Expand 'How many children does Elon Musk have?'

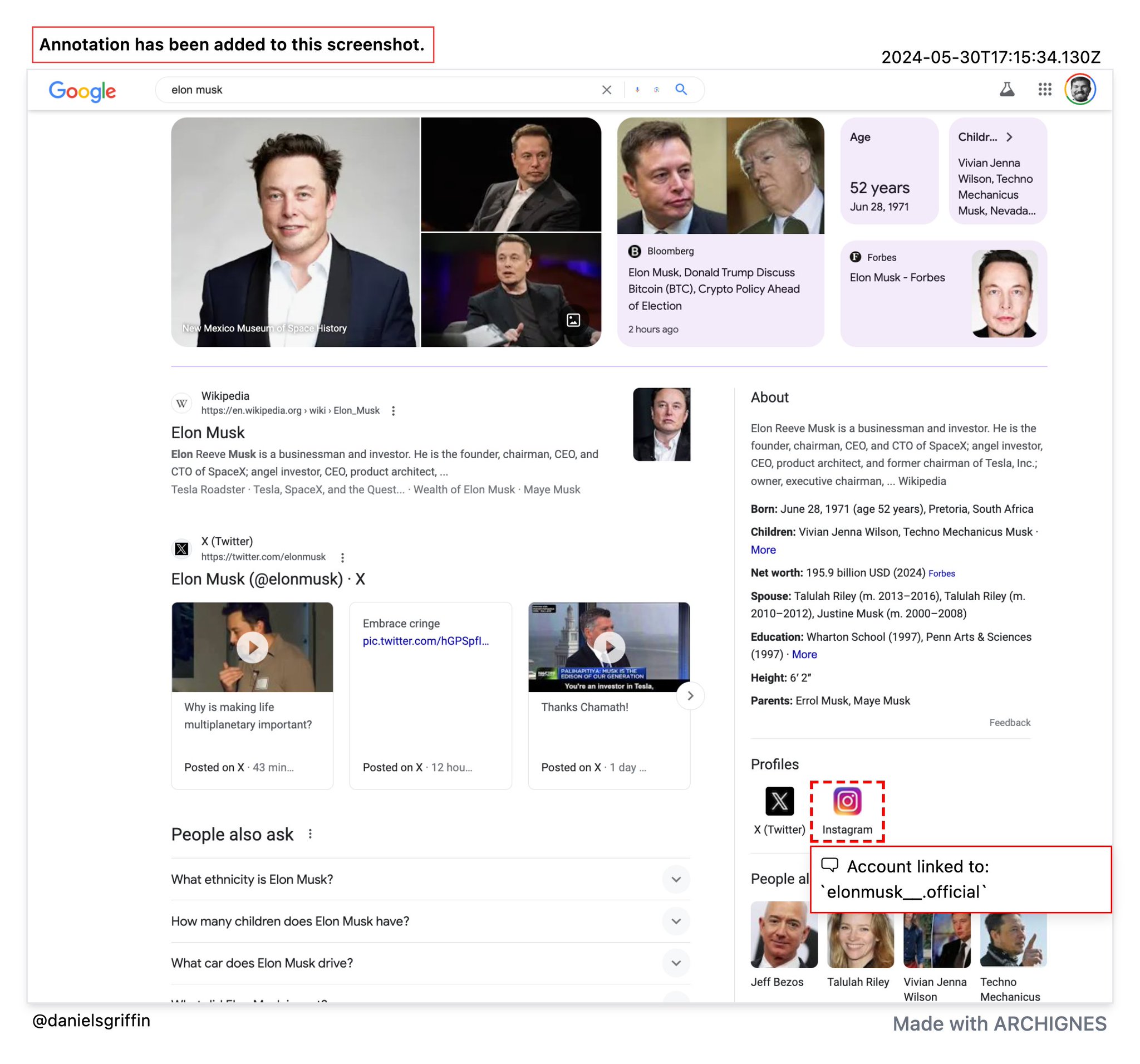(430, 921)
